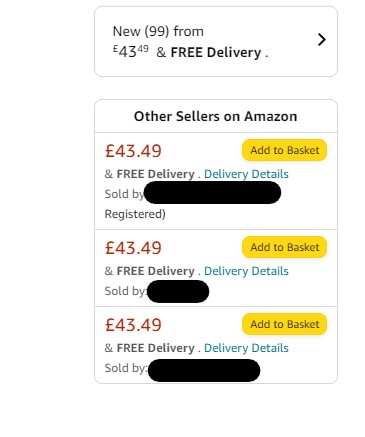The image size is (365, 437).
Task: Click the second seller's red £43.49 price
Action: click(133, 248)
